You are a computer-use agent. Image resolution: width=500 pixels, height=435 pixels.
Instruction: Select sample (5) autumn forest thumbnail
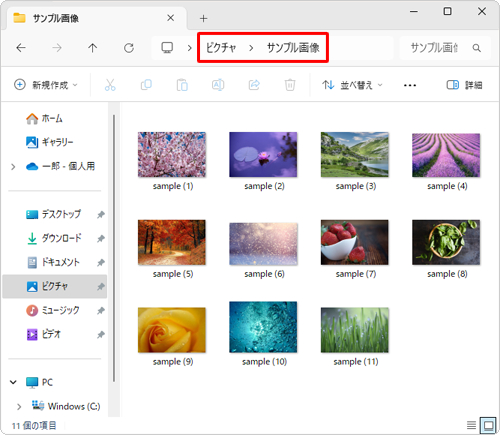pyautogui.click(x=172, y=242)
